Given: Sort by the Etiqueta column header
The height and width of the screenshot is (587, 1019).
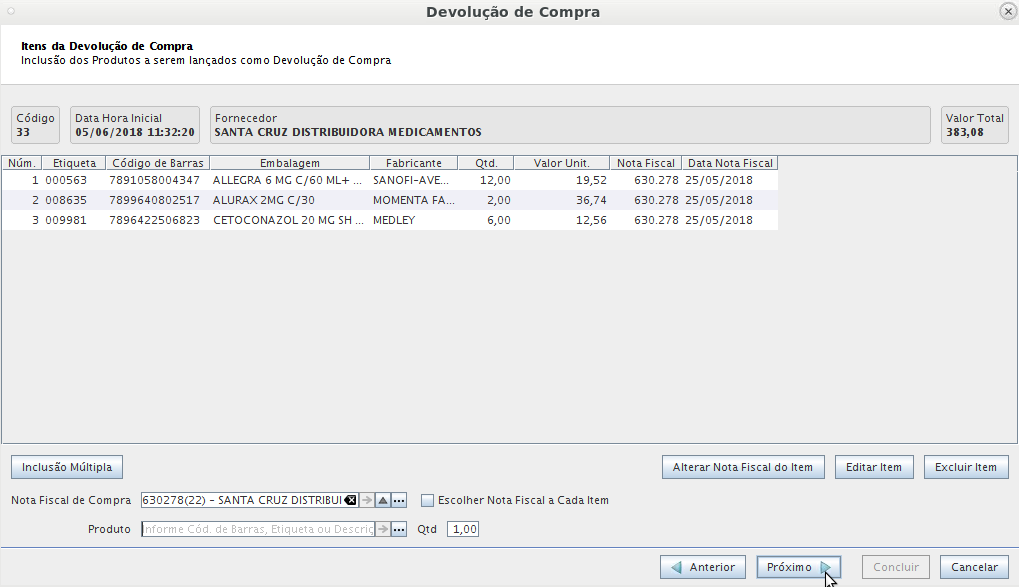Looking at the screenshot, I should click(74, 163).
